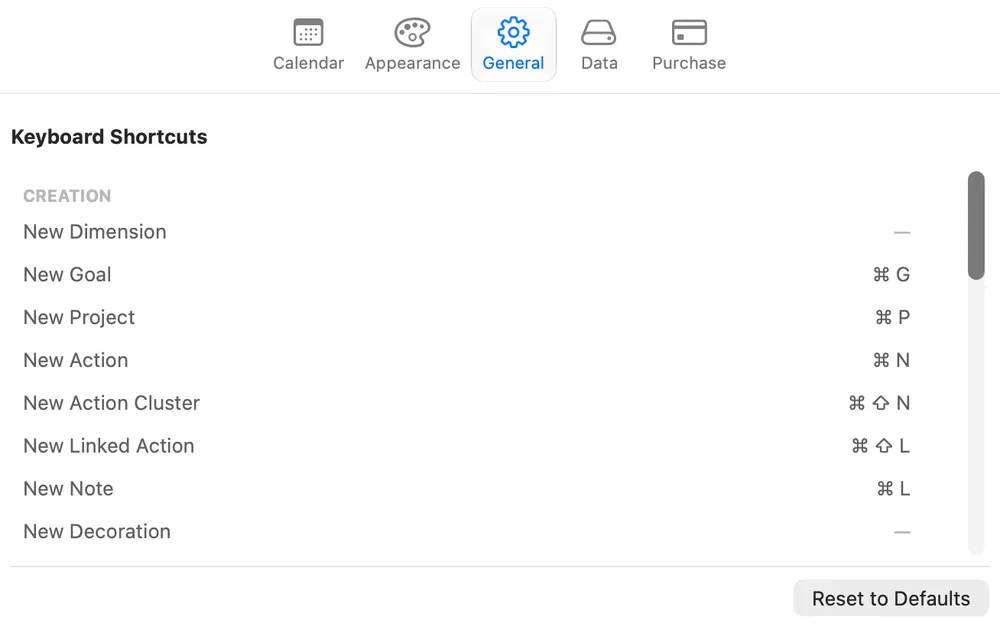Select the New Action Cluster row

tap(467, 403)
